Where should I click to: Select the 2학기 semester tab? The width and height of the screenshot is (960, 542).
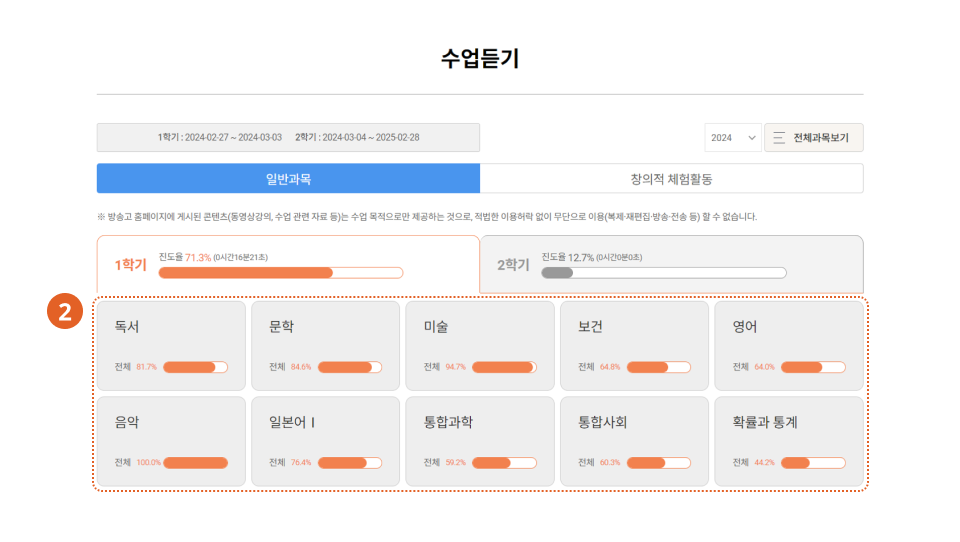[x=672, y=265]
